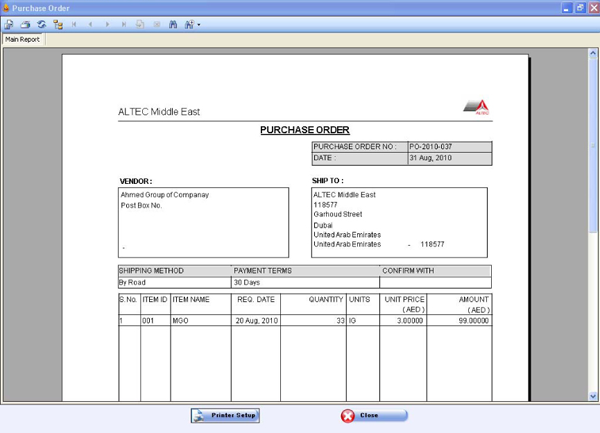Image resolution: width=600 pixels, height=433 pixels.
Task: Go to the last page icon
Action: (x=124, y=24)
